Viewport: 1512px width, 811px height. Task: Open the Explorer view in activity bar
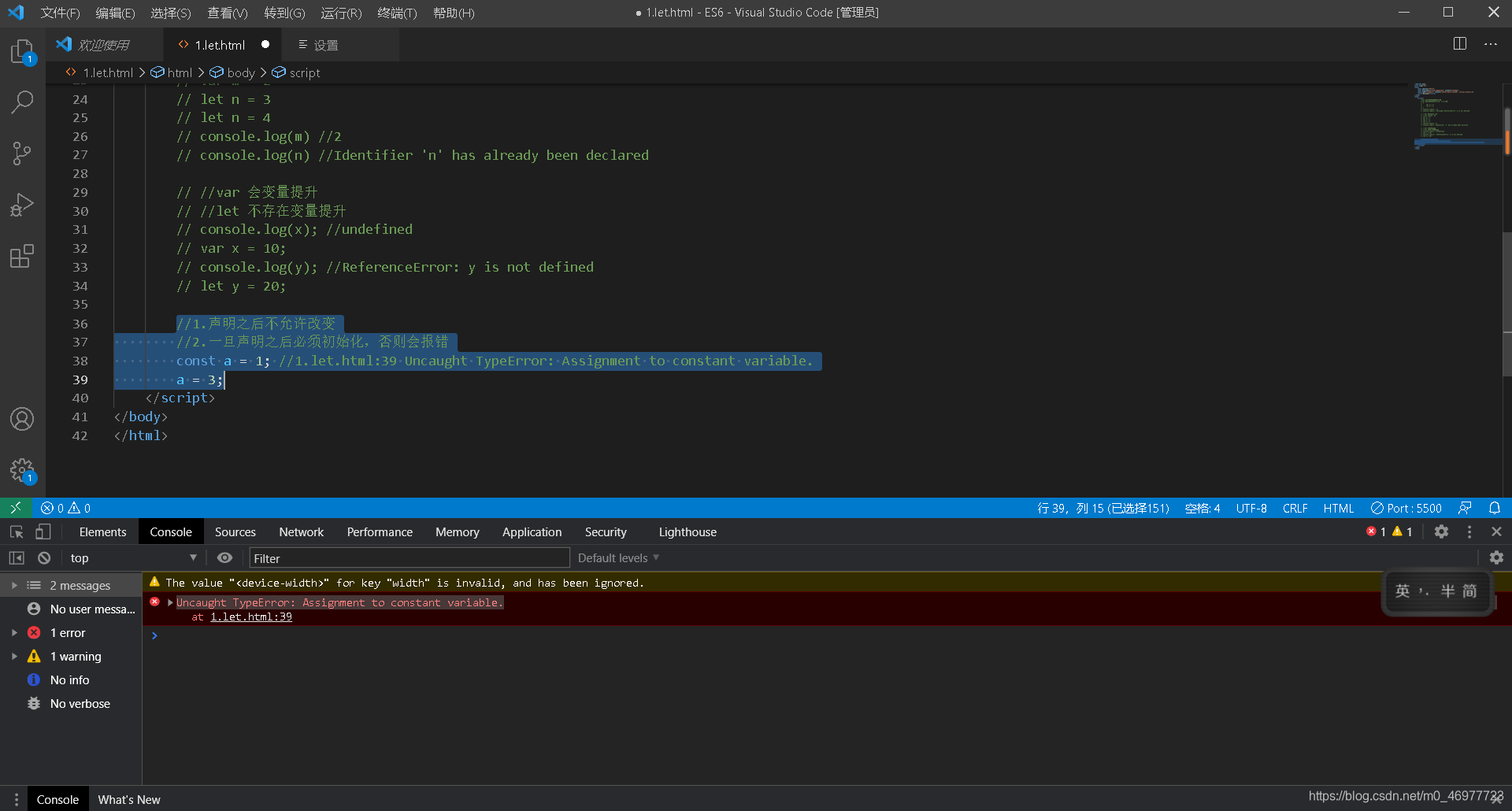coord(22,52)
